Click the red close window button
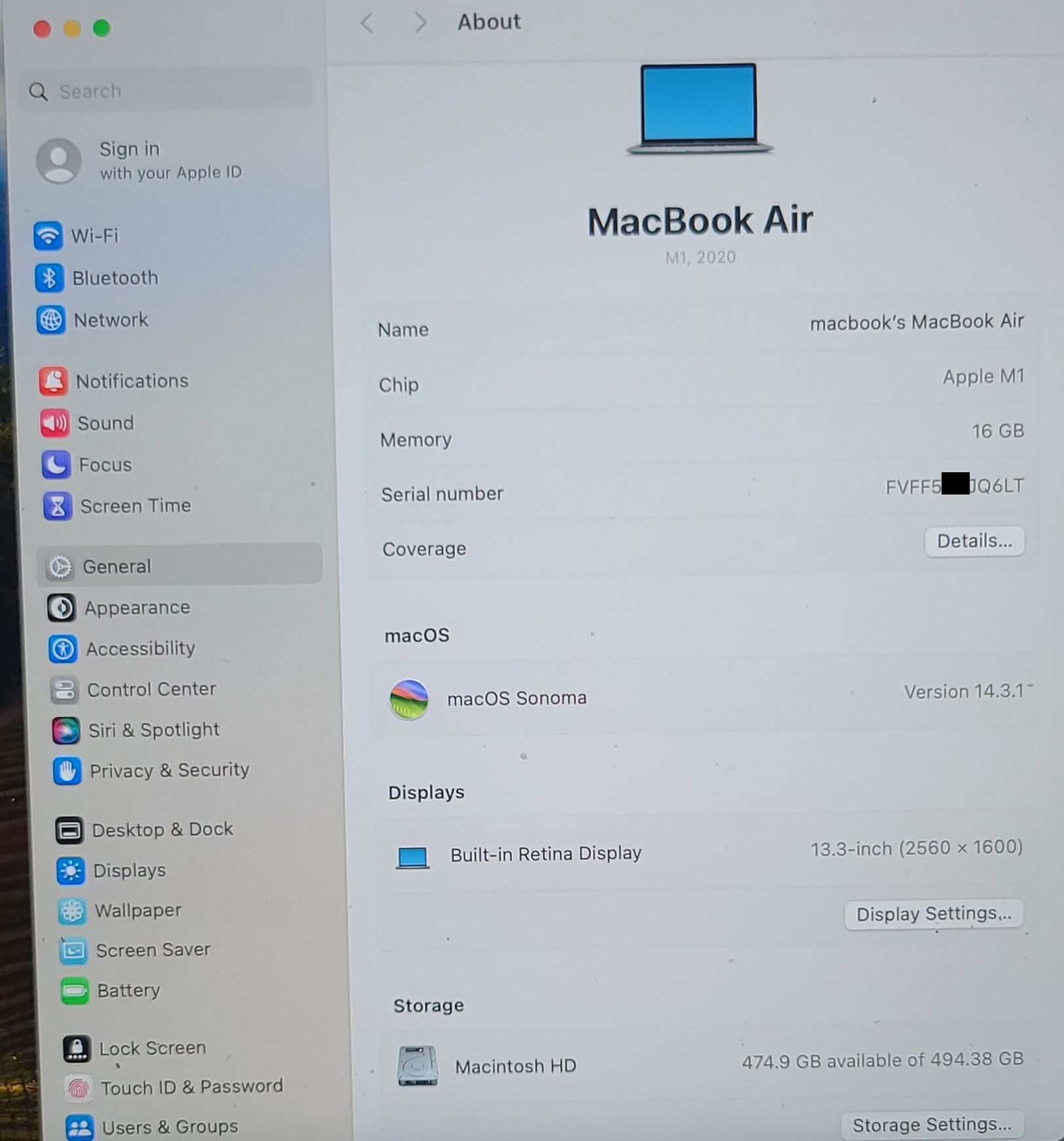1064x1141 pixels. point(43,29)
